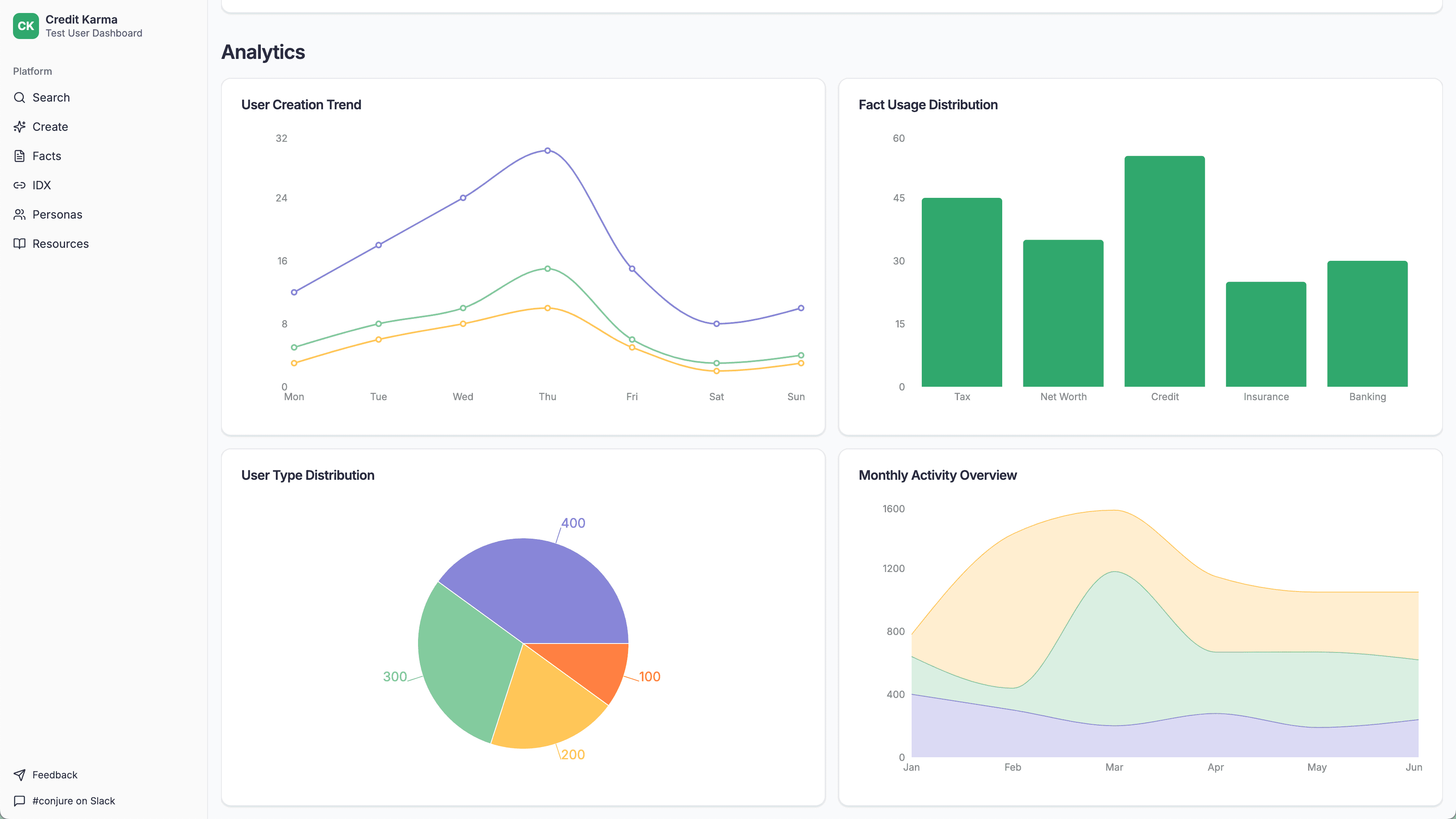
Task: Open the Facts section in the sidebar
Action: coord(46,156)
